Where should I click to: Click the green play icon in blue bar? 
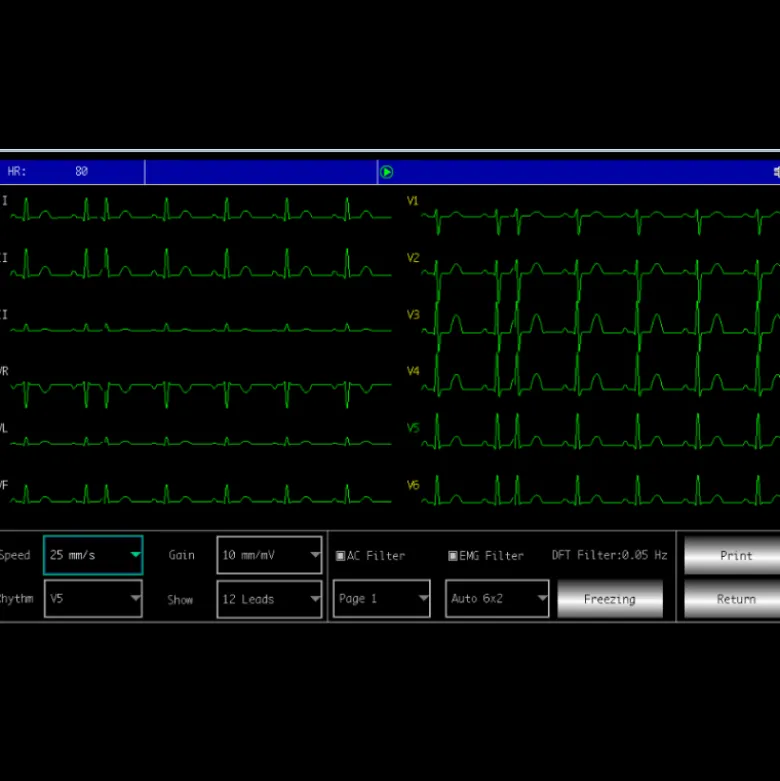click(387, 172)
